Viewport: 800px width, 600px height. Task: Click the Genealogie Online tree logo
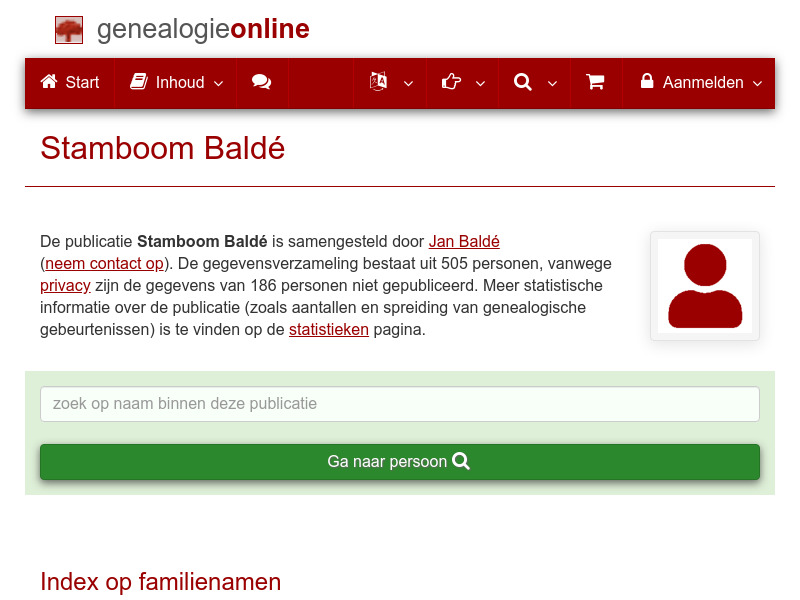click(68, 29)
